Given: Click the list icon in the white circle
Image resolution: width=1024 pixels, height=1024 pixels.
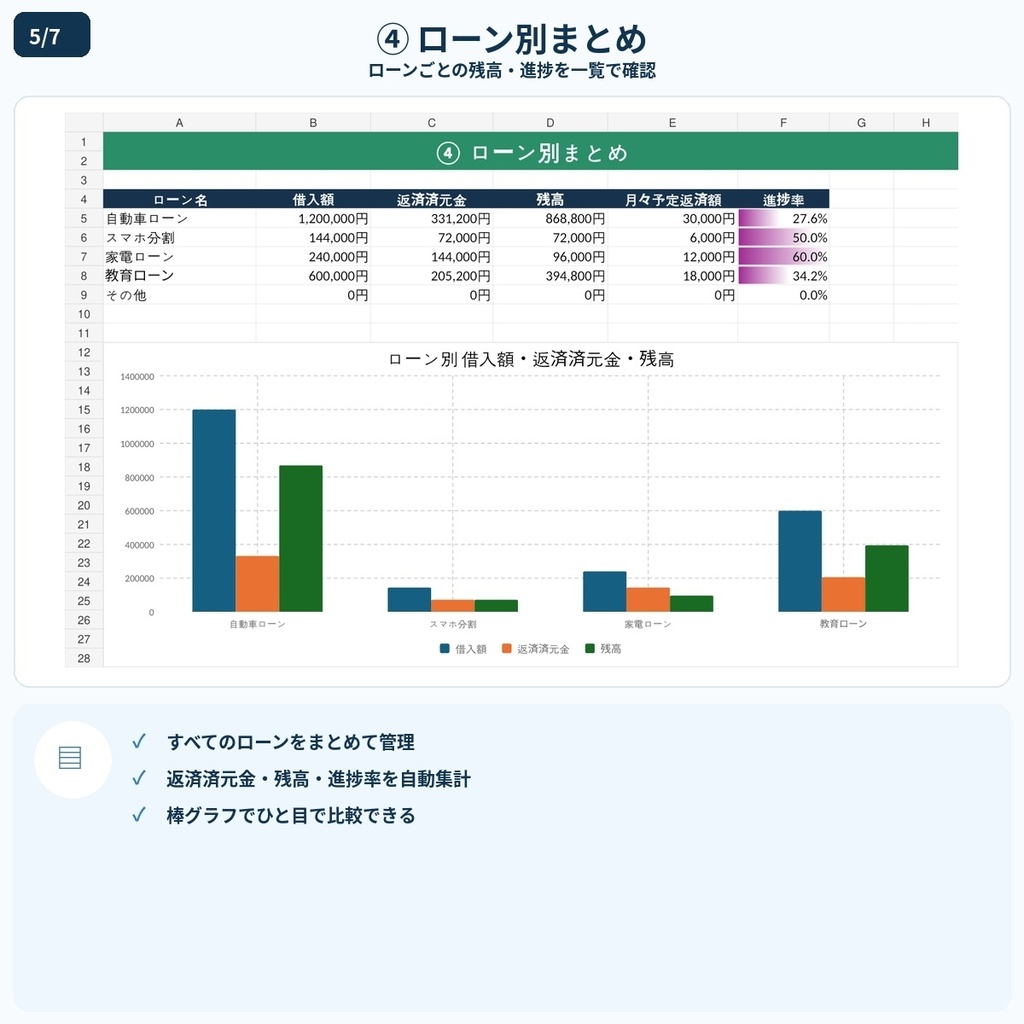Looking at the screenshot, I should [70, 758].
